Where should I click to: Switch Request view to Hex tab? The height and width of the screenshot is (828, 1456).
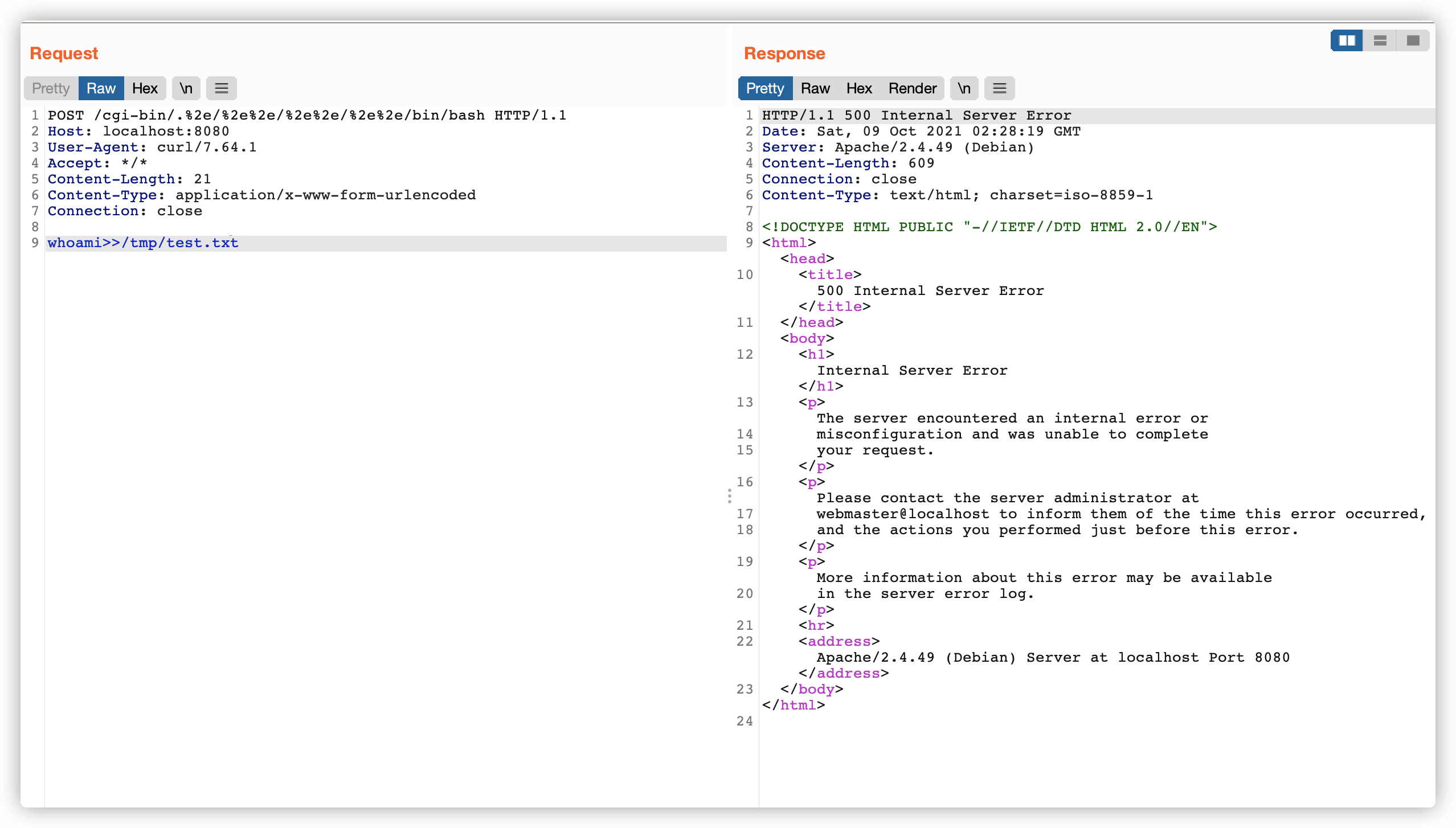click(x=145, y=88)
